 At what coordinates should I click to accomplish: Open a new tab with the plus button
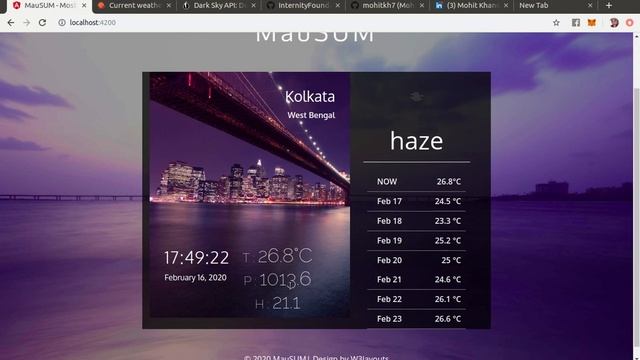point(609,5)
